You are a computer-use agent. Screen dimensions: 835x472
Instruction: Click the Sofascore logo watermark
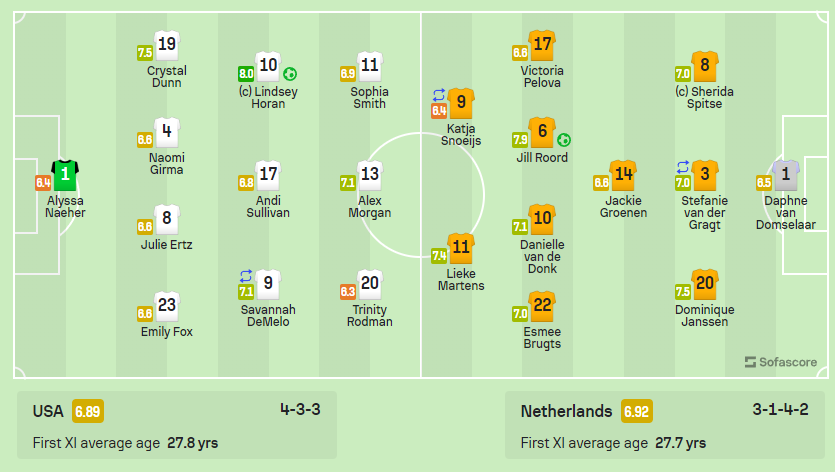781,362
